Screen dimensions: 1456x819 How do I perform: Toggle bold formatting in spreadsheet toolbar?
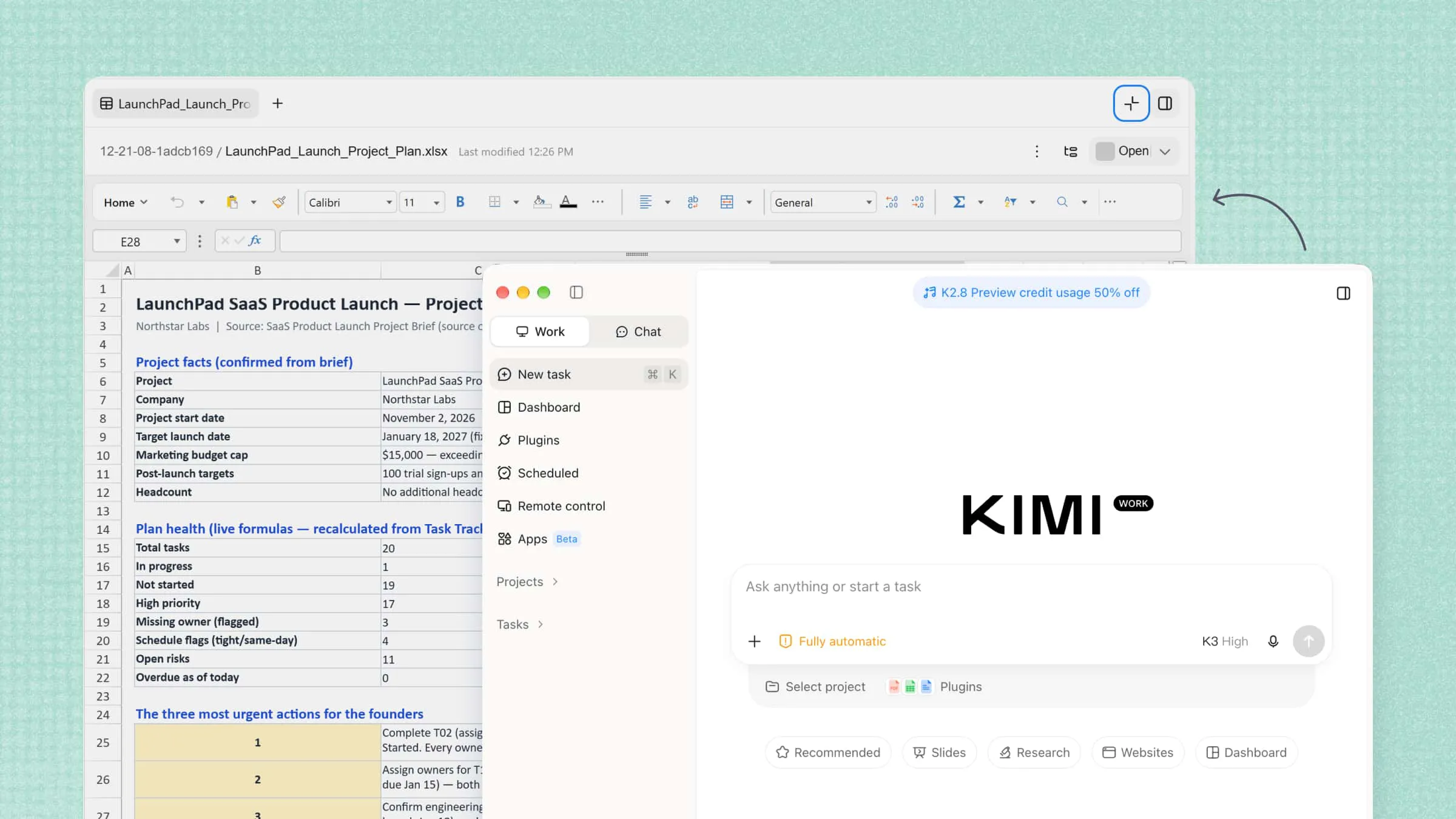[460, 202]
